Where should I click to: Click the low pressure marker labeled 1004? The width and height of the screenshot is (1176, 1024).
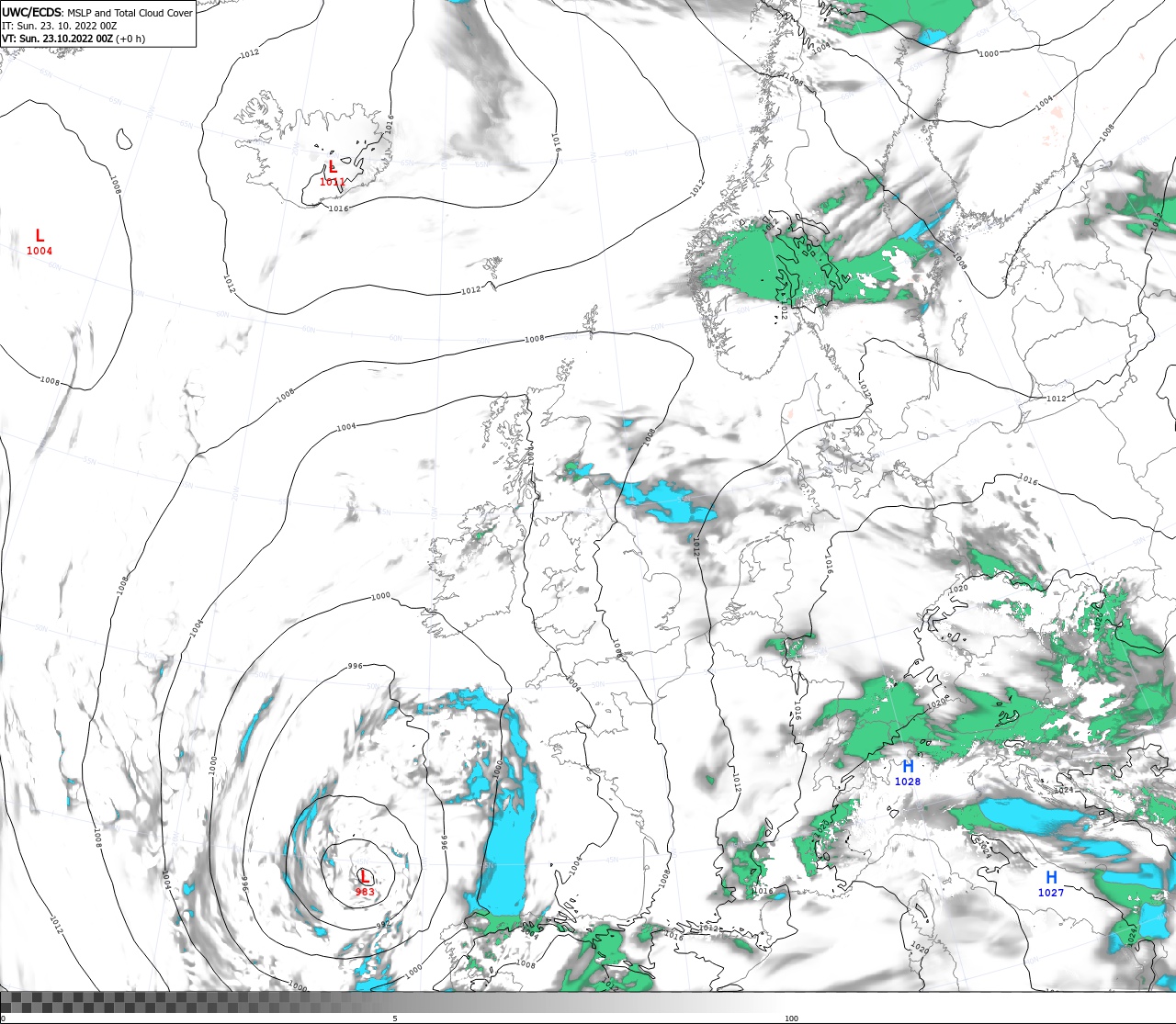(x=40, y=242)
